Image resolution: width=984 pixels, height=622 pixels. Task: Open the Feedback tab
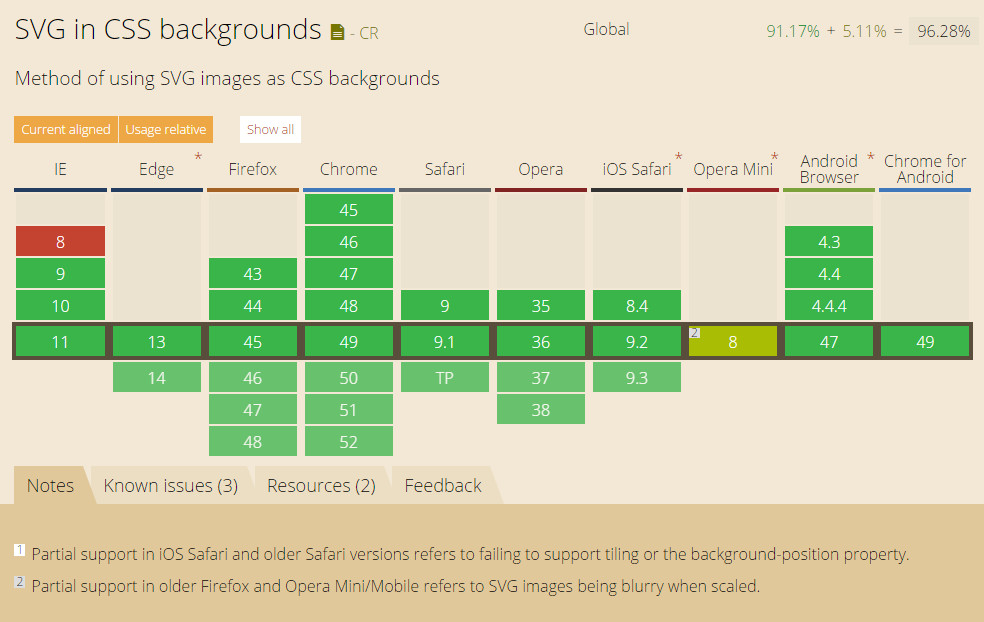pos(443,485)
